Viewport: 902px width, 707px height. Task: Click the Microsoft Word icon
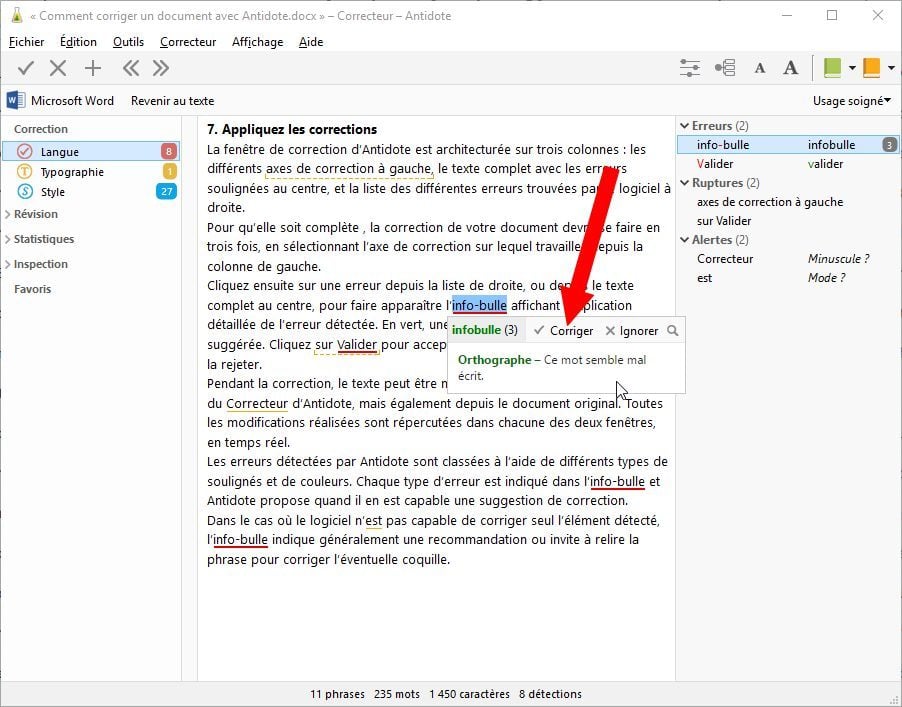[x=16, y=101]
